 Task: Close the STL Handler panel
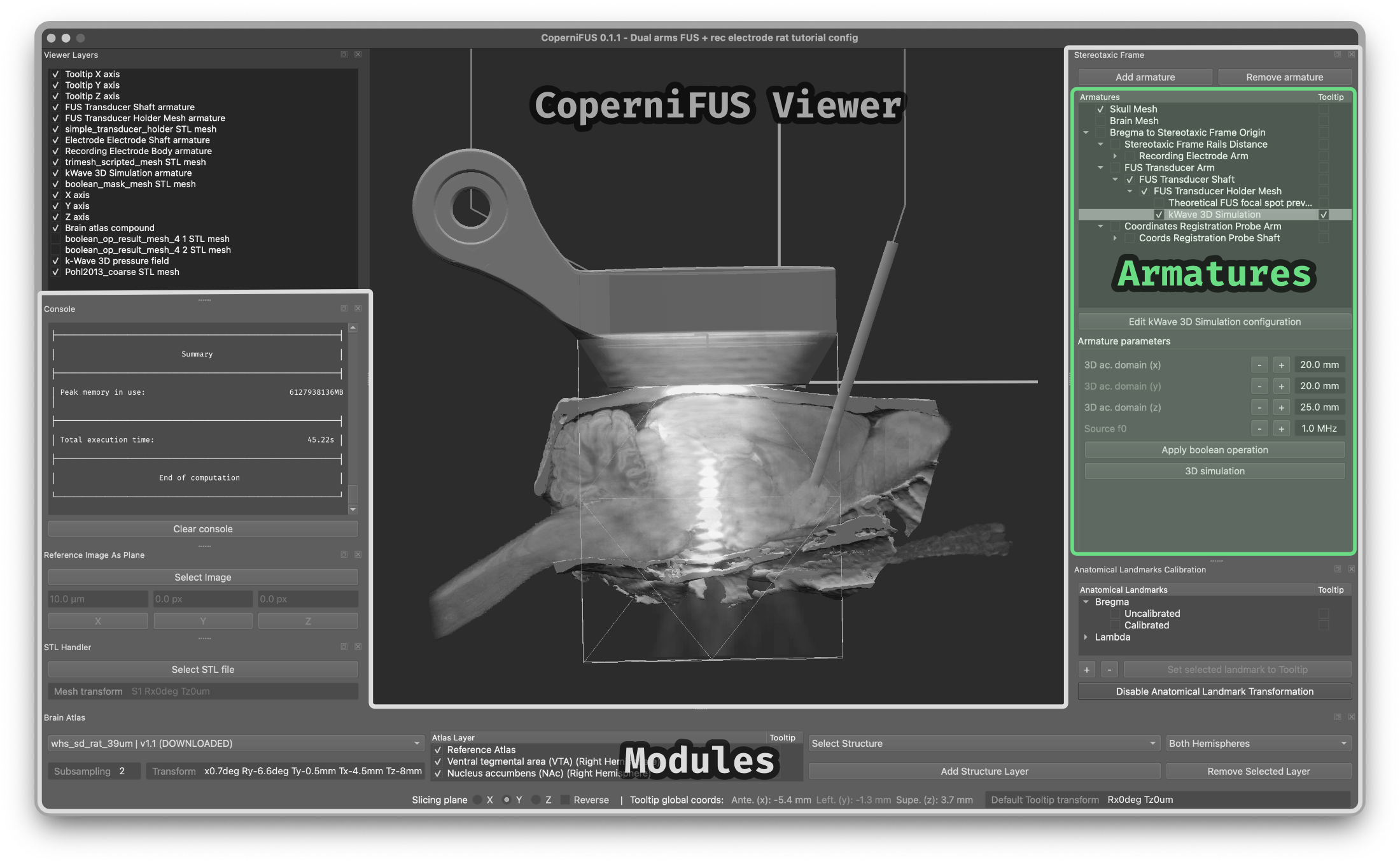tap(358, 646)
